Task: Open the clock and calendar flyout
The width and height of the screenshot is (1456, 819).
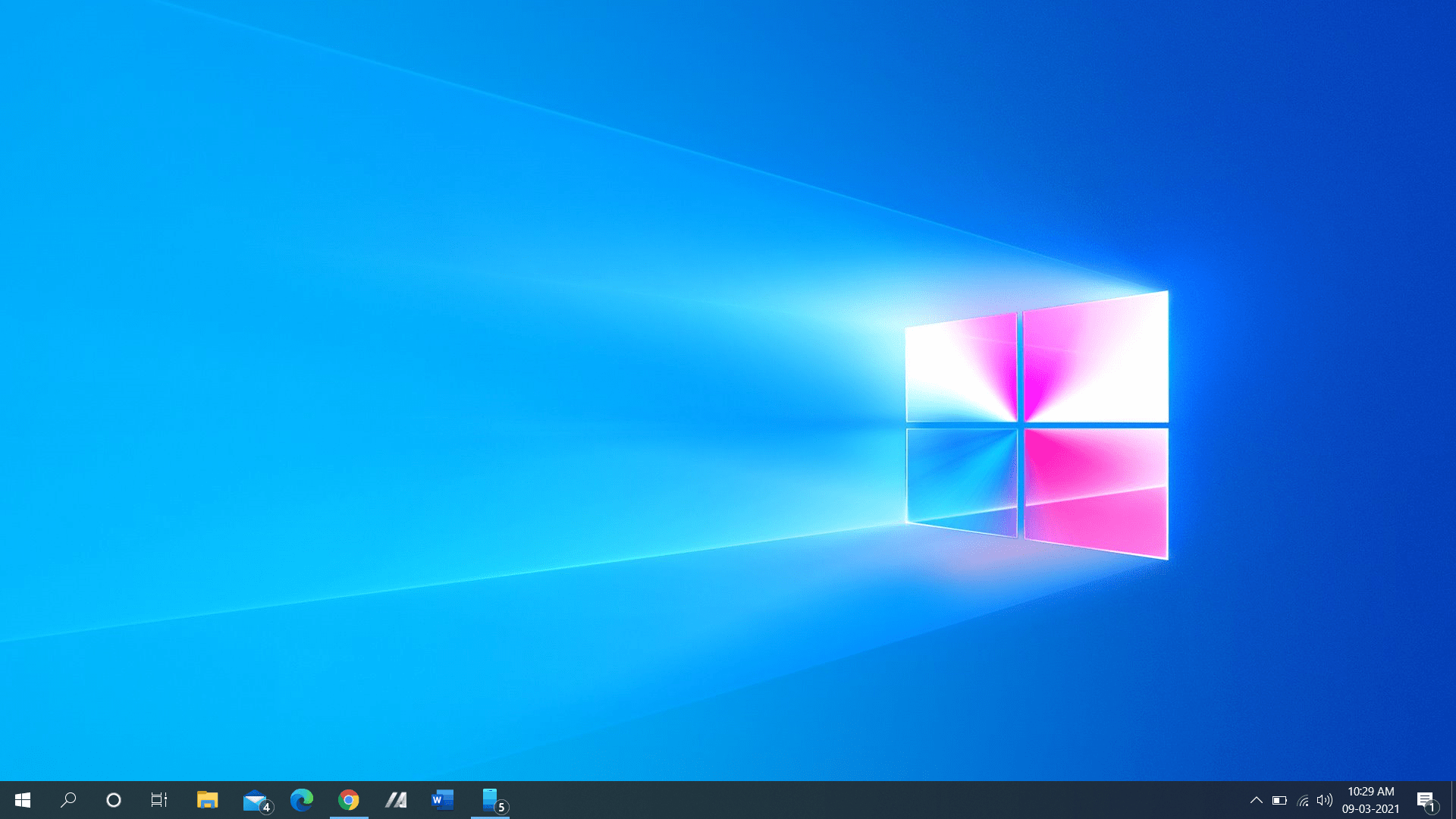Action: pos(1371,800)
